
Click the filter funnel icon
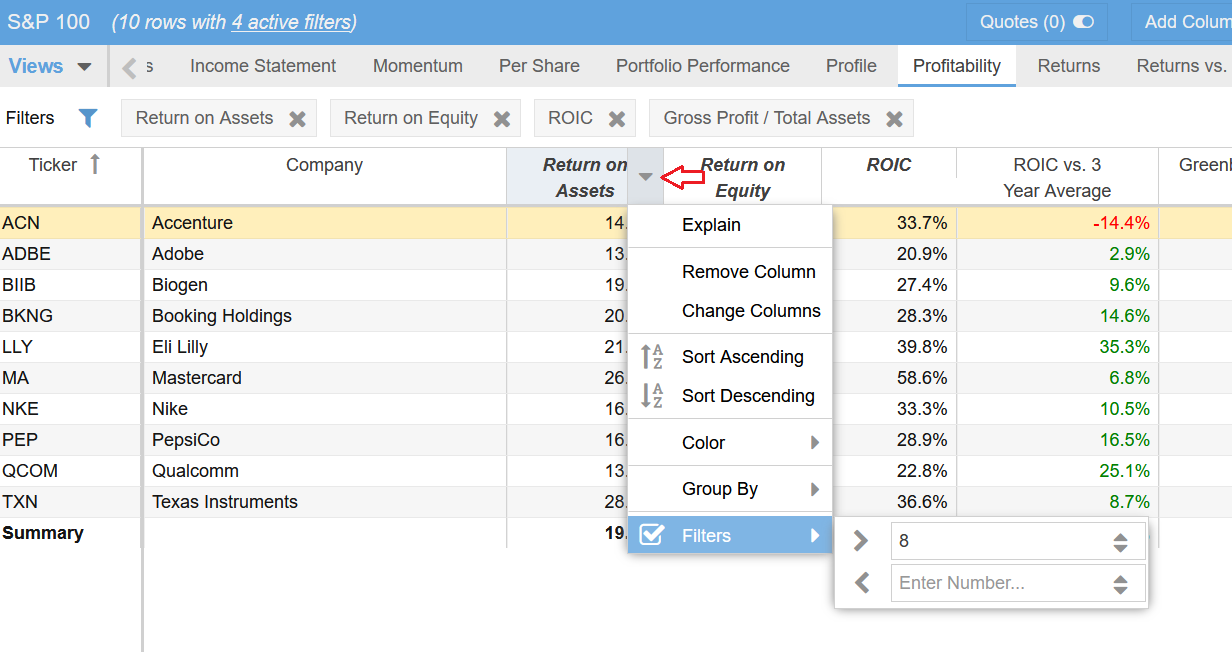(88, 118)
